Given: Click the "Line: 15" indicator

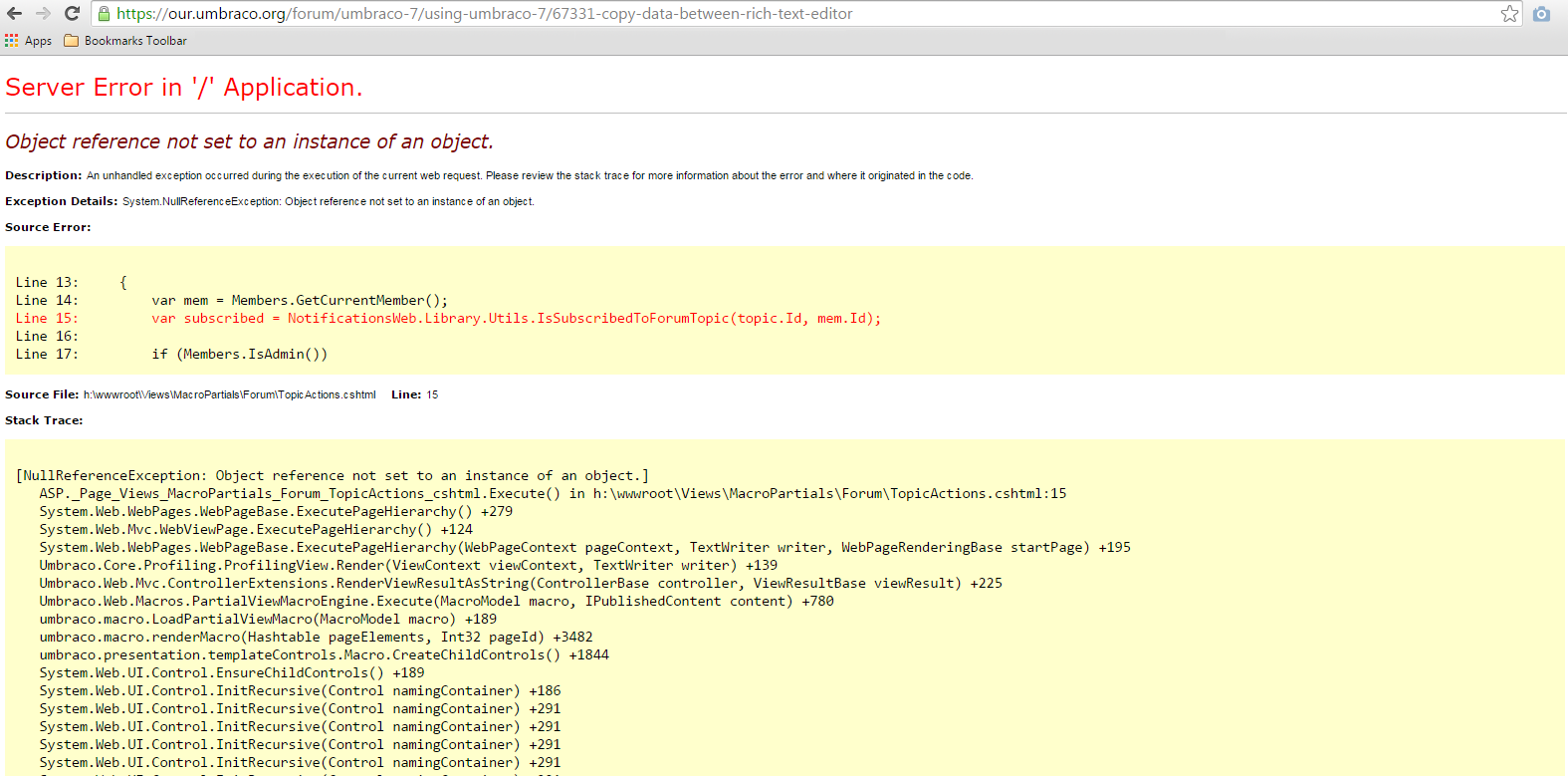Looking at the screenshot, I should [x=415, y=394].
